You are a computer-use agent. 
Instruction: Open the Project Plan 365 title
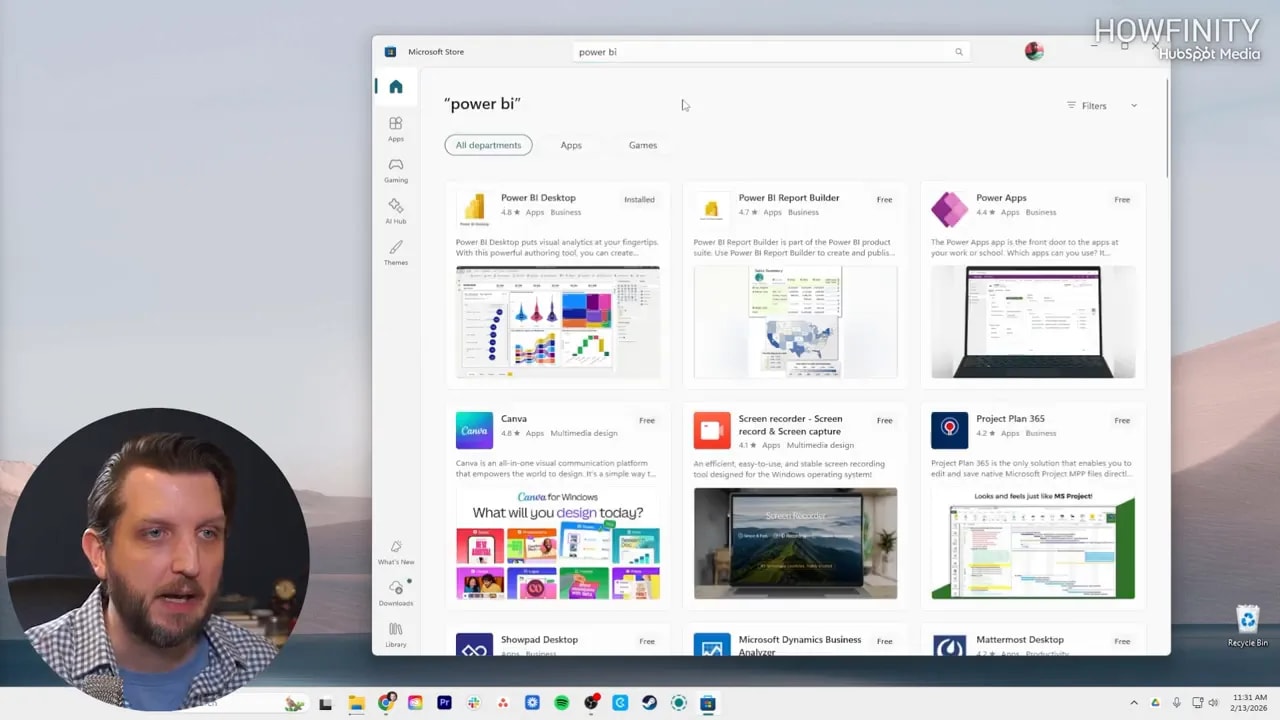[1010, 419]
